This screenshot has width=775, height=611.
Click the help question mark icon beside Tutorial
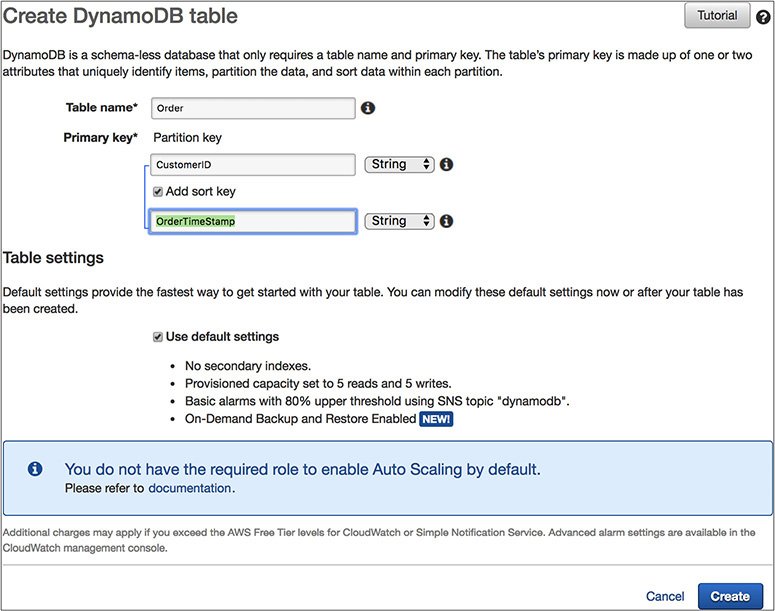pos(763,17)
